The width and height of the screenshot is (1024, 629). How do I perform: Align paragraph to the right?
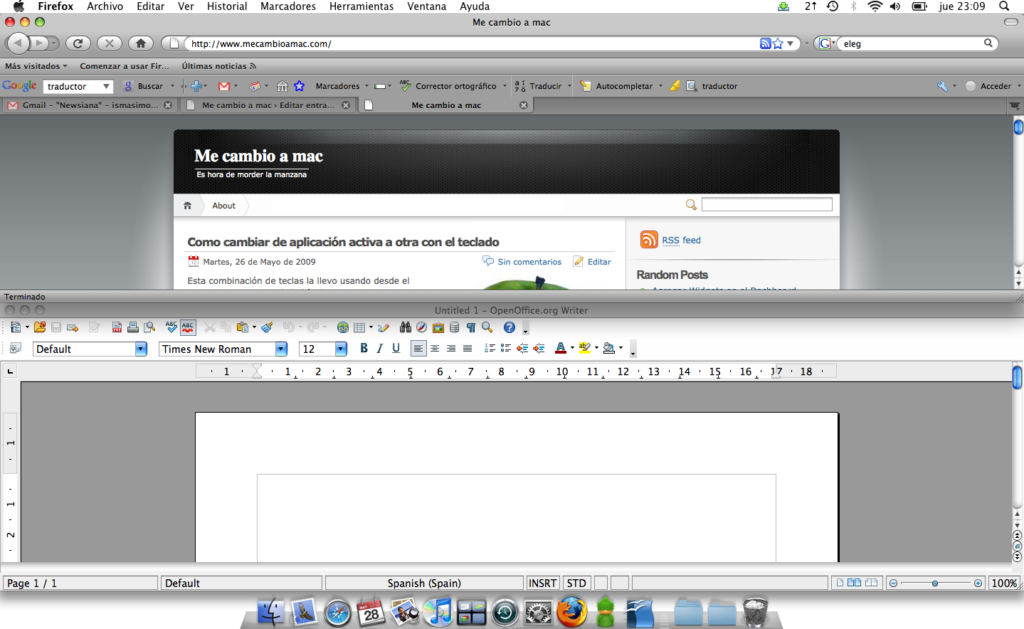pos(451,349)
